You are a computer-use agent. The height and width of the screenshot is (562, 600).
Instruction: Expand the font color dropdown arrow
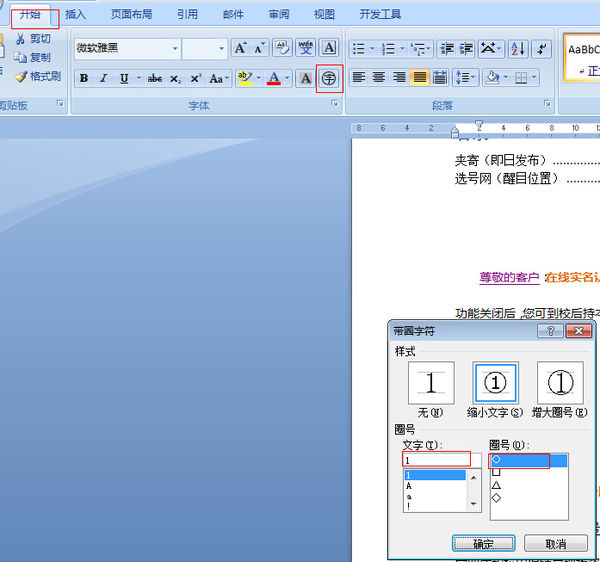pos(287,79)
